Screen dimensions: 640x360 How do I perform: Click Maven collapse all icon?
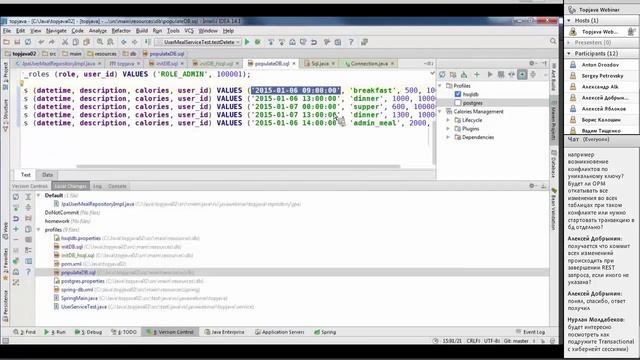pyautogui.click(x=533, y=74)
